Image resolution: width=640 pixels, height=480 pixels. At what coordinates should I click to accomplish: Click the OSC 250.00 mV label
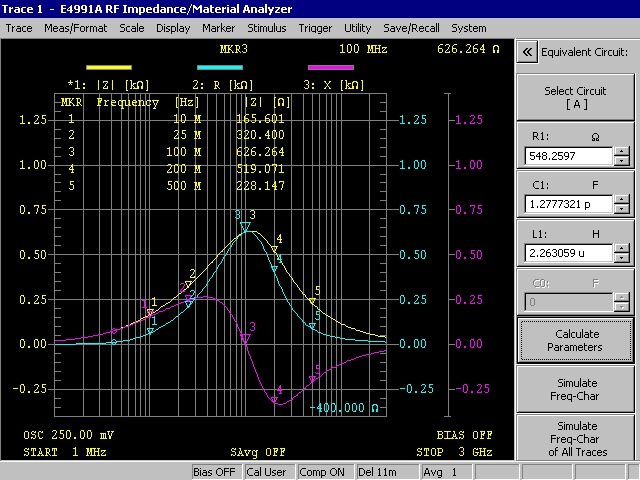coord(69,435)
